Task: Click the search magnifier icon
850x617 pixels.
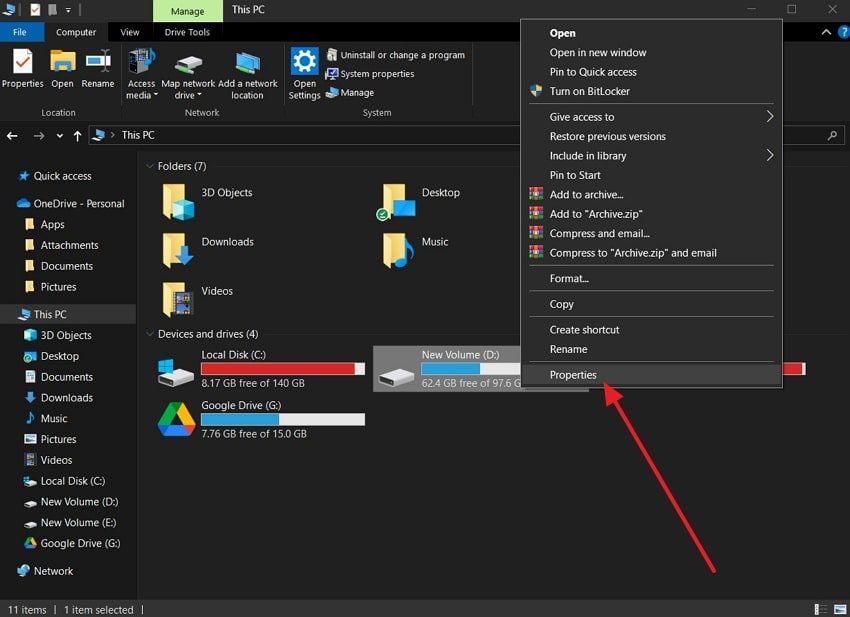Action: click(832, 136)
